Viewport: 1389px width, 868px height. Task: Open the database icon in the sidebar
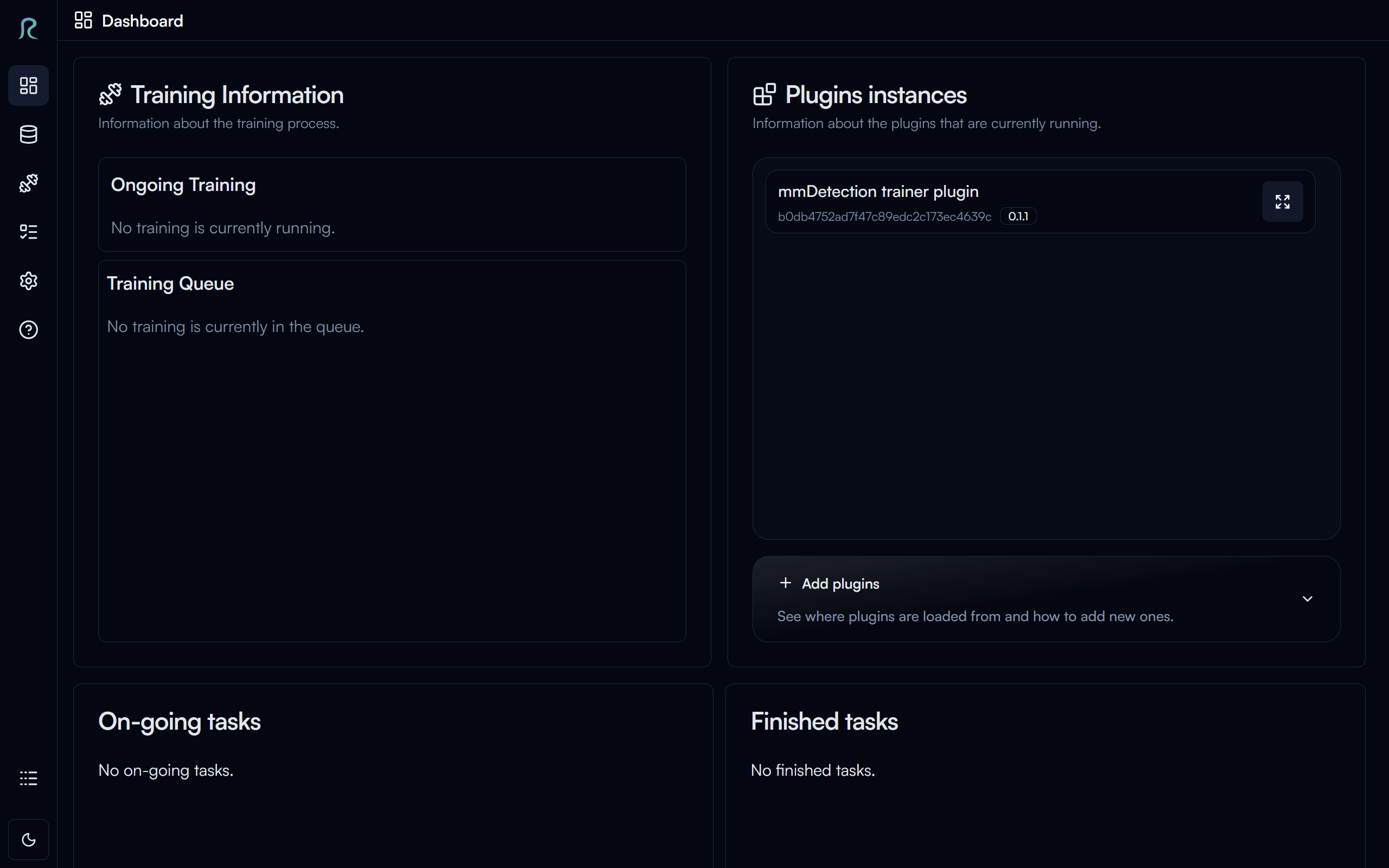pos(28,135)
